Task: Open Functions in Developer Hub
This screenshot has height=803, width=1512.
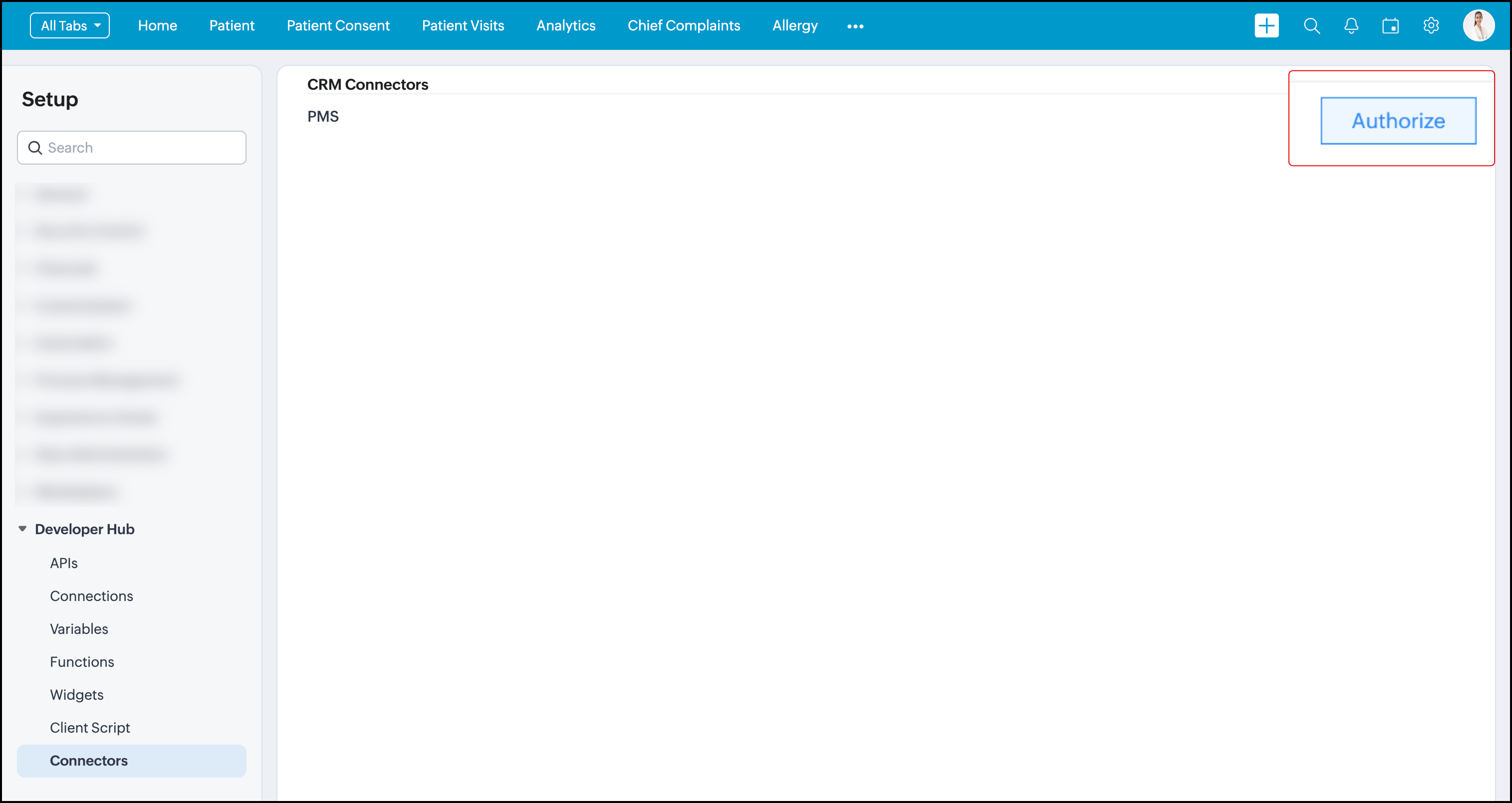Action: point(81,662)
